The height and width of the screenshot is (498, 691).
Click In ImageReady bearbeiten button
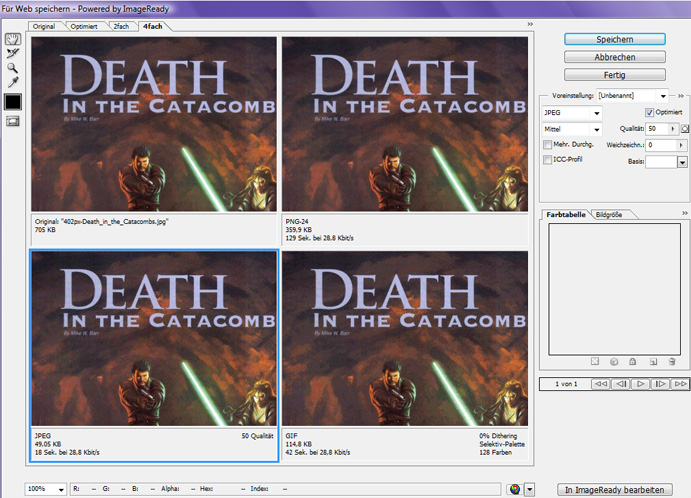tap(615, 490)
